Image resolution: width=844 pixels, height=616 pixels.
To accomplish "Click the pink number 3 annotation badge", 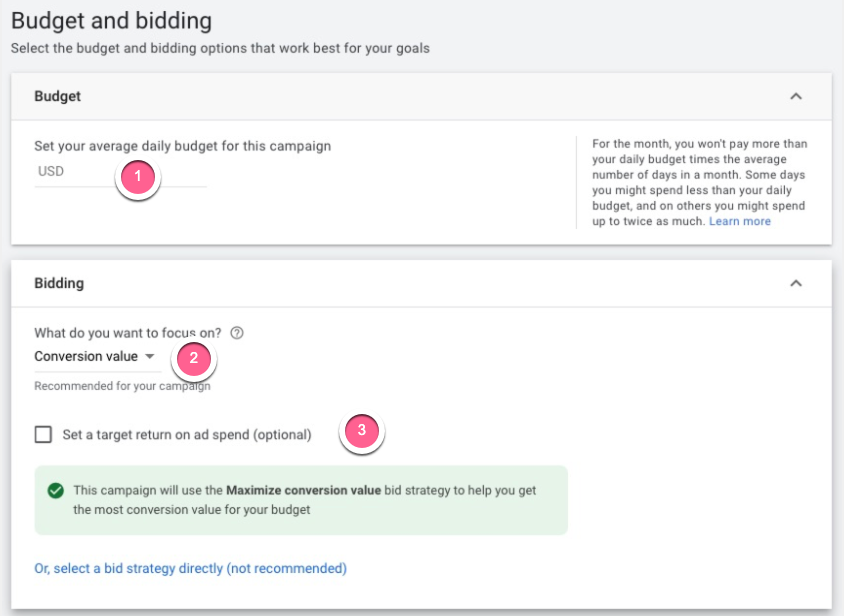I will 361,431.
